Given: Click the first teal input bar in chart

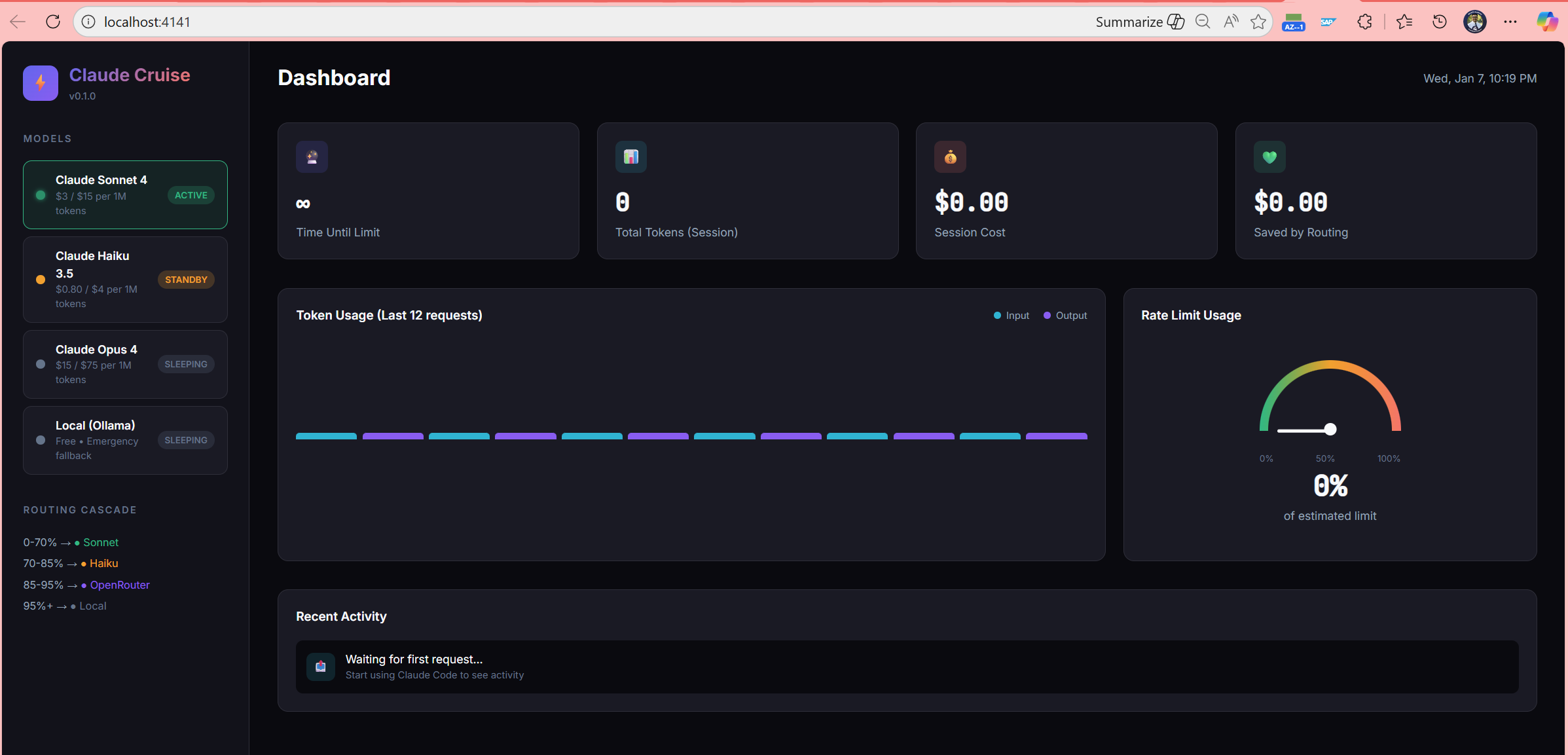Looking at the screenshot, I should (x=326, y=436).
